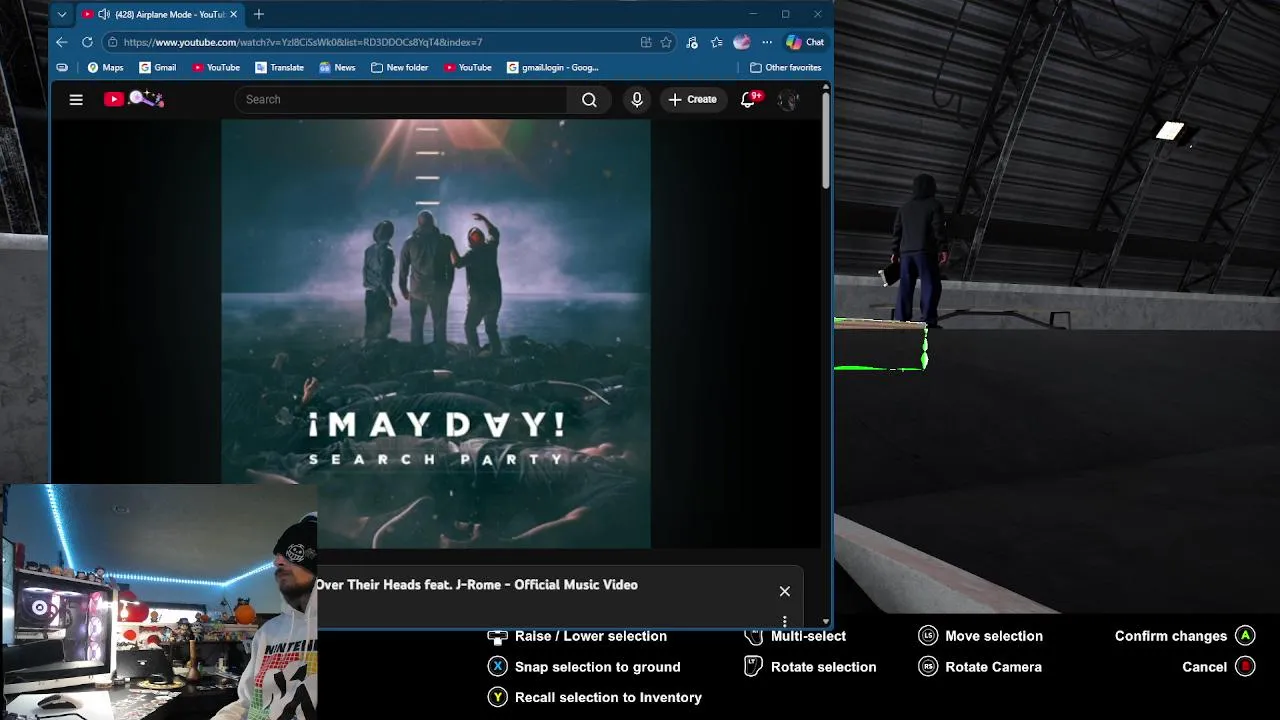This screenshot has width=1280, height=720.
Task: Click the hooded character in game
Action: click(920, 250)
